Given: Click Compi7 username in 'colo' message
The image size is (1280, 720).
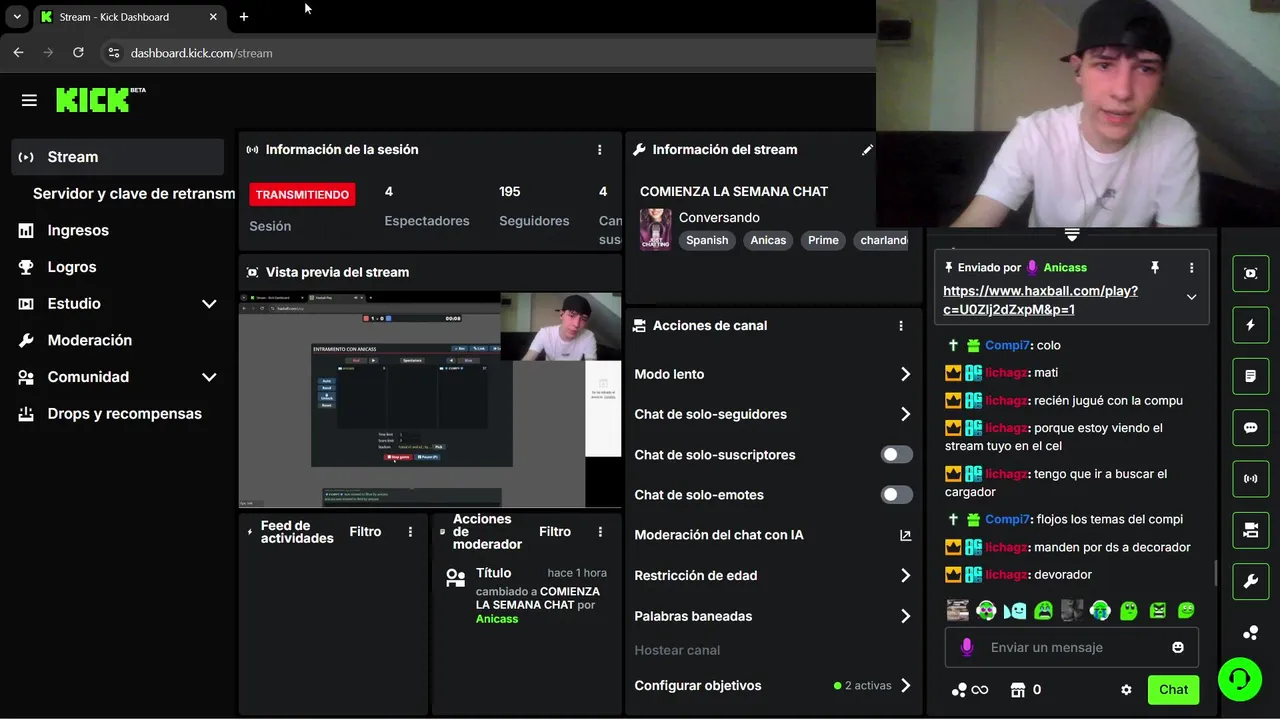Looking at the screenshot, I should point(1007,345).
